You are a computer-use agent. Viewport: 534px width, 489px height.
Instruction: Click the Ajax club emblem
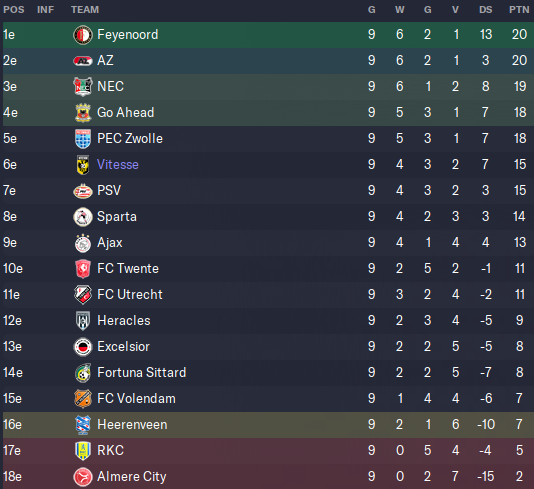tap(83, 243)
